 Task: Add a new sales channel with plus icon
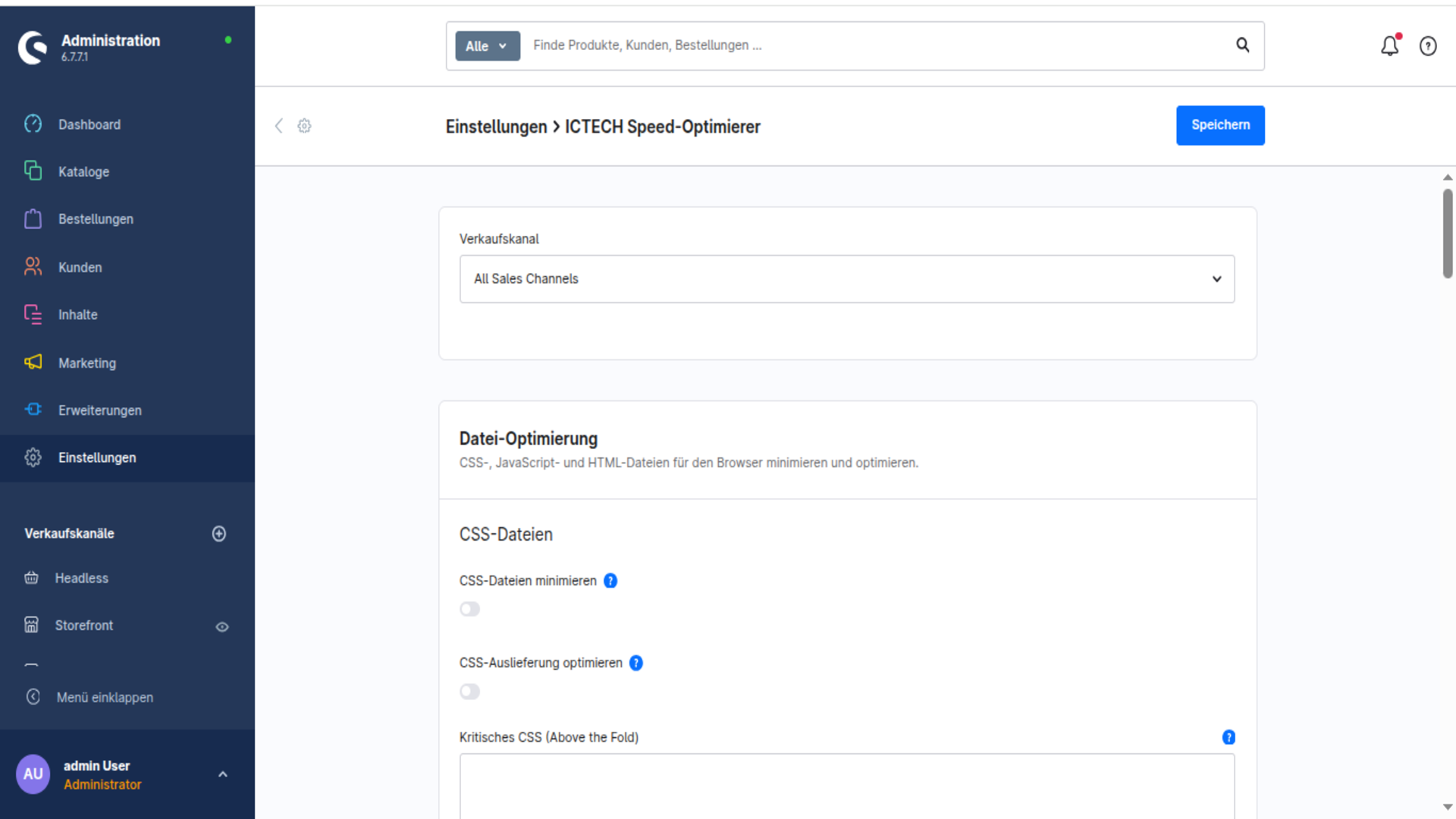[219, 534]
